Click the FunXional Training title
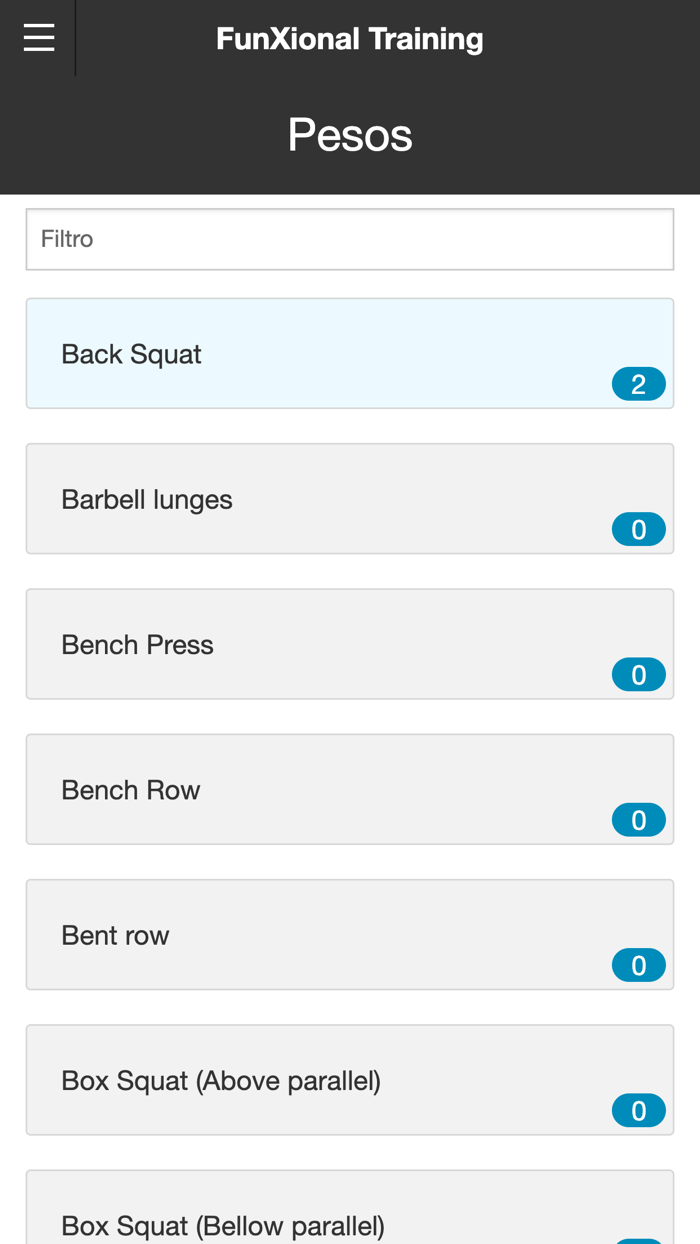Image resolution: width=700 pixels, height=1244 pixels. coord(350,39)
